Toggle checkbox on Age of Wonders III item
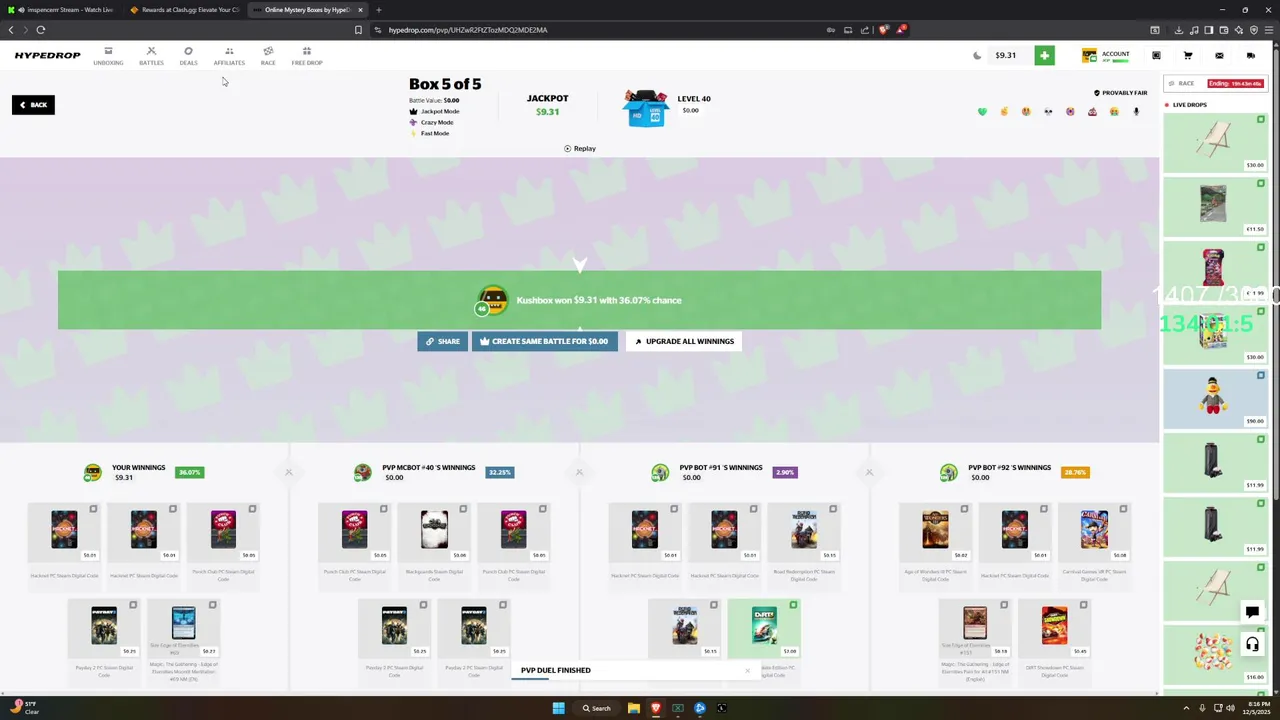Screen dimensions: 1280x720 coord(964,509)
